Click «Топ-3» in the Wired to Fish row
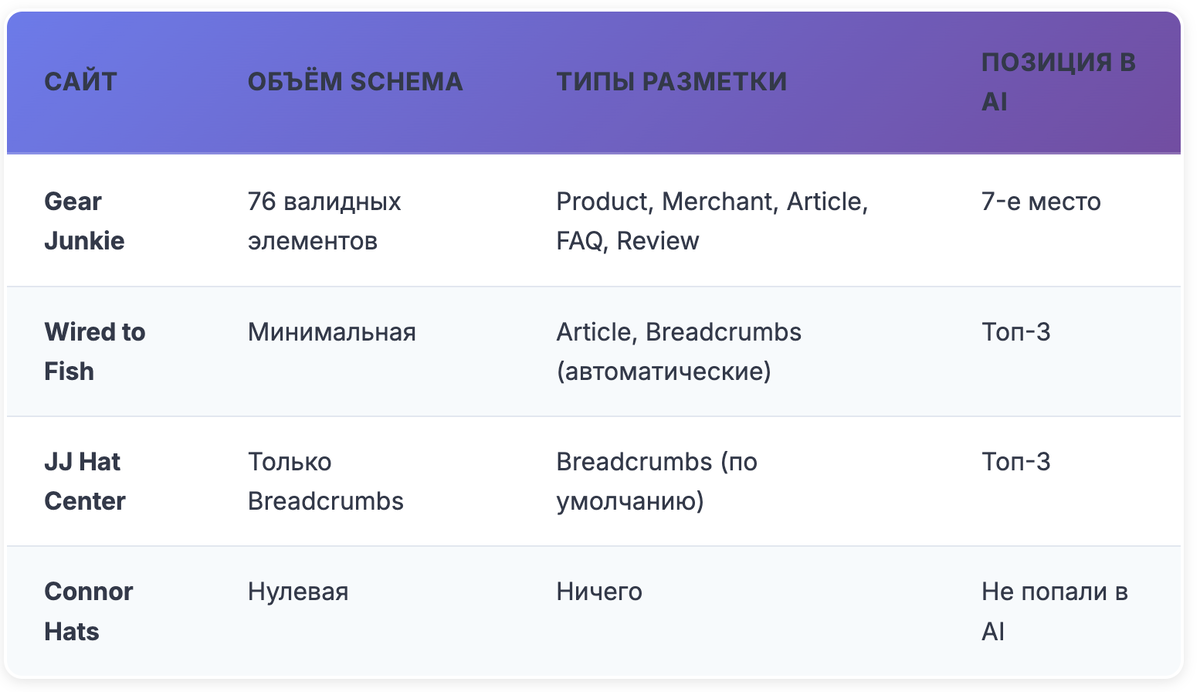This screenshot has width=1200, height=692. pos(1016,332)
